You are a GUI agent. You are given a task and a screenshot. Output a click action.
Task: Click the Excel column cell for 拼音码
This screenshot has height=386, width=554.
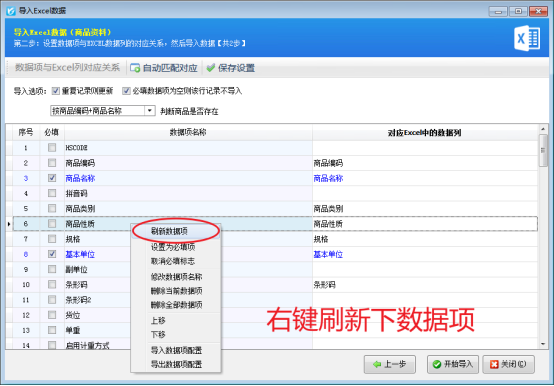[x=425, y=193]
